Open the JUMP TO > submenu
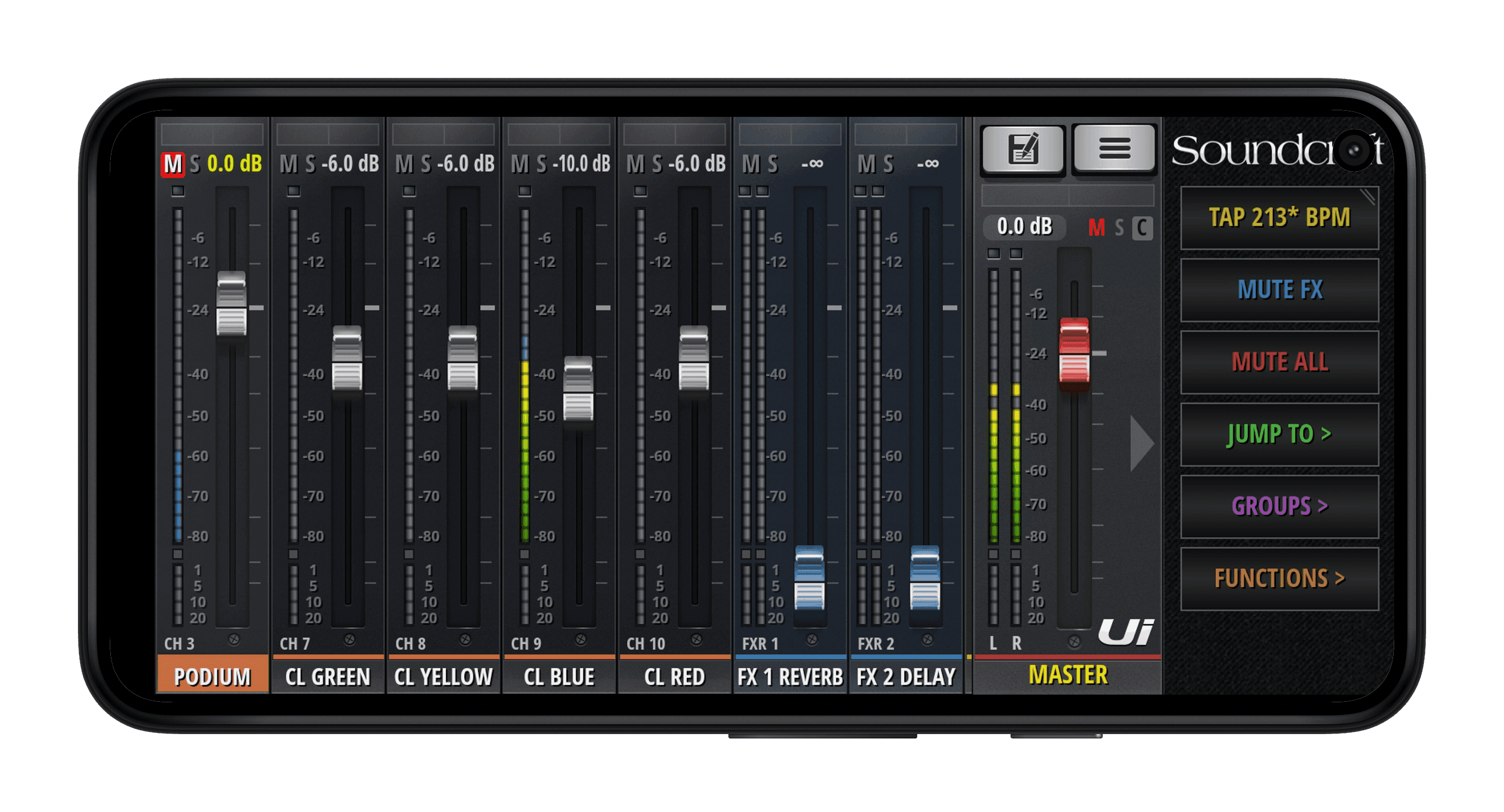Viewport: 1504px width, 812px height. (x=1279, y=435)
